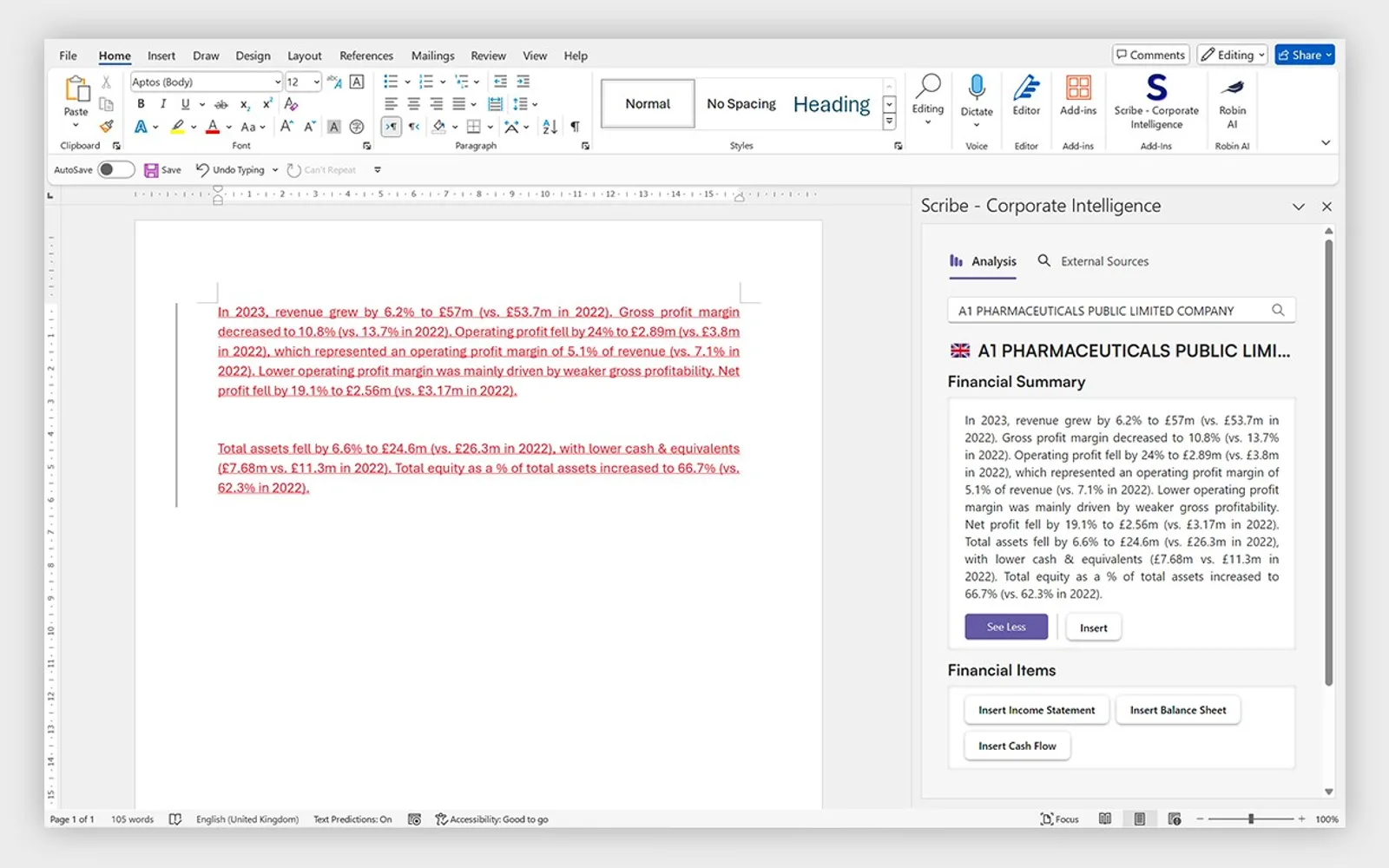Toggle Show/Hide paragraph marks

click(575, 127)
